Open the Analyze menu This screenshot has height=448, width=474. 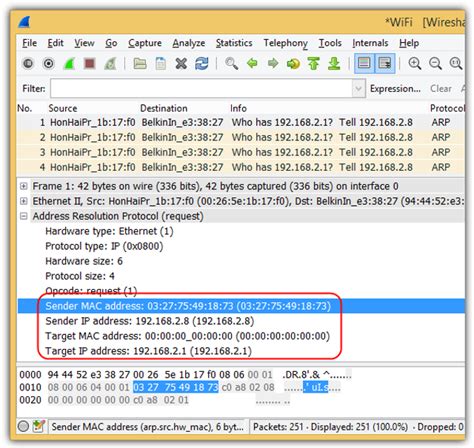pos(189,43)
